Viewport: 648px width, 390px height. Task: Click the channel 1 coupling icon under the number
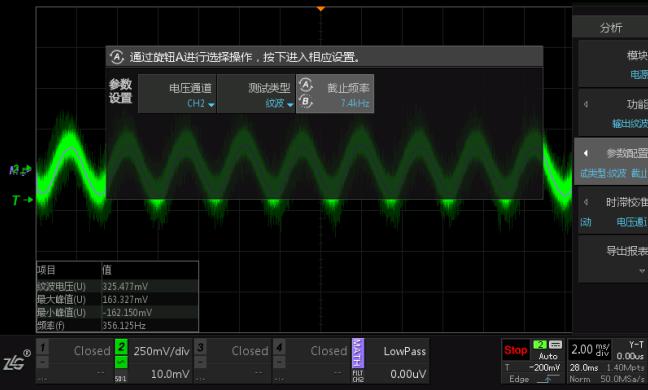pyautogui.click(x=43, y=362)
